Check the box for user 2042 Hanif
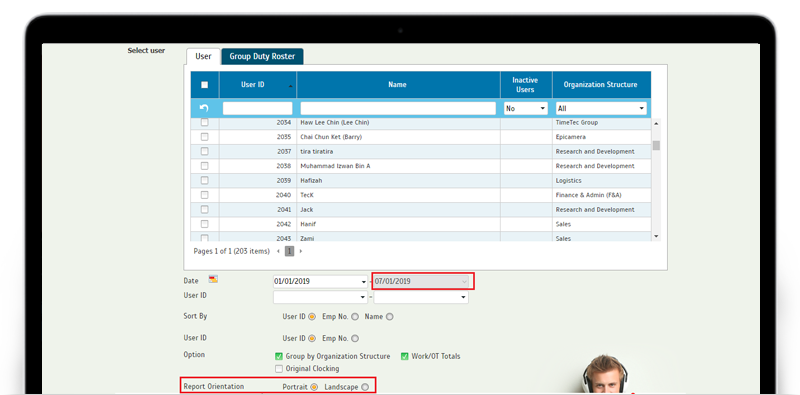 (x=205, y=224)
